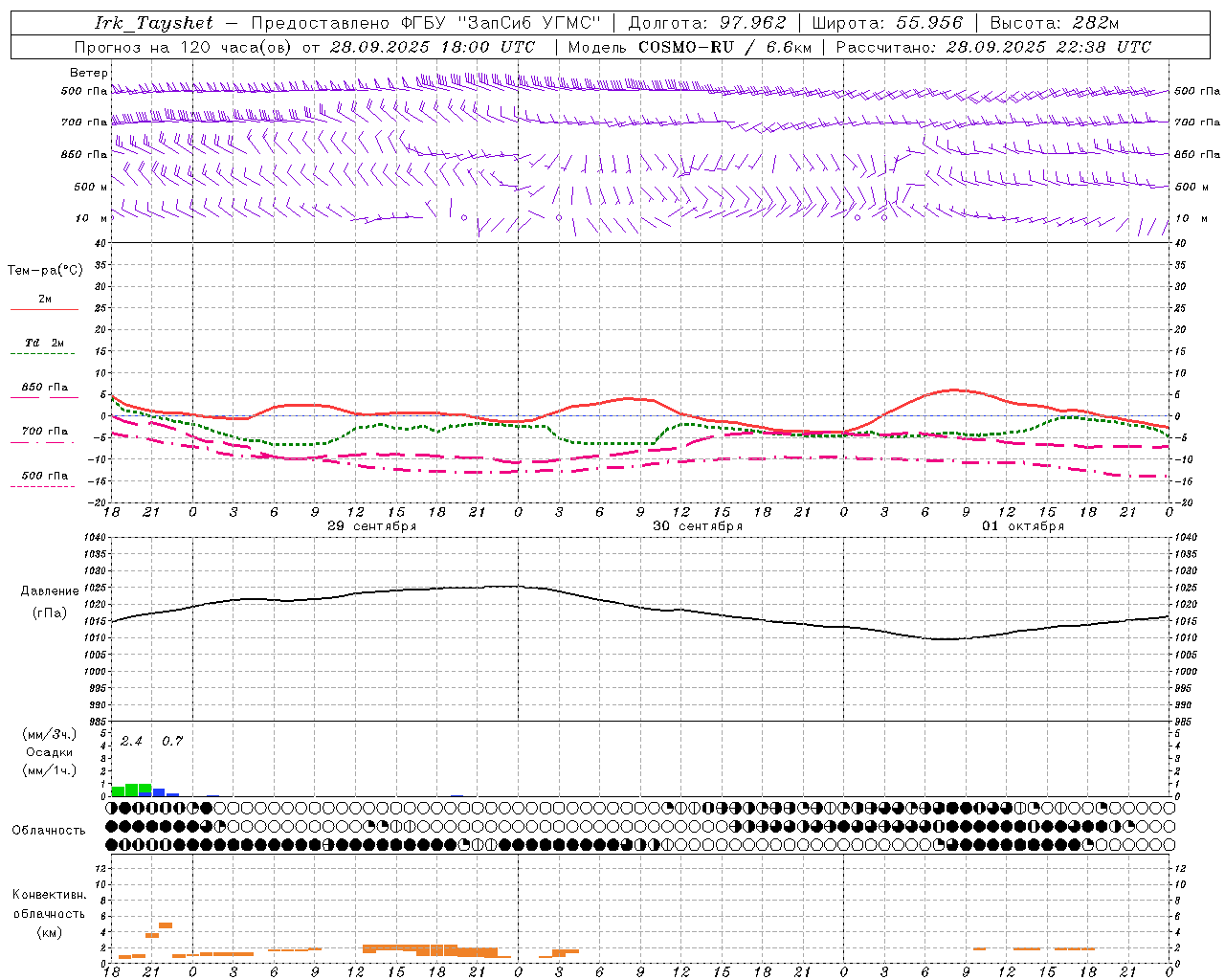Select the Прогноз на 120 часа(ов) text

coord(184,47)
